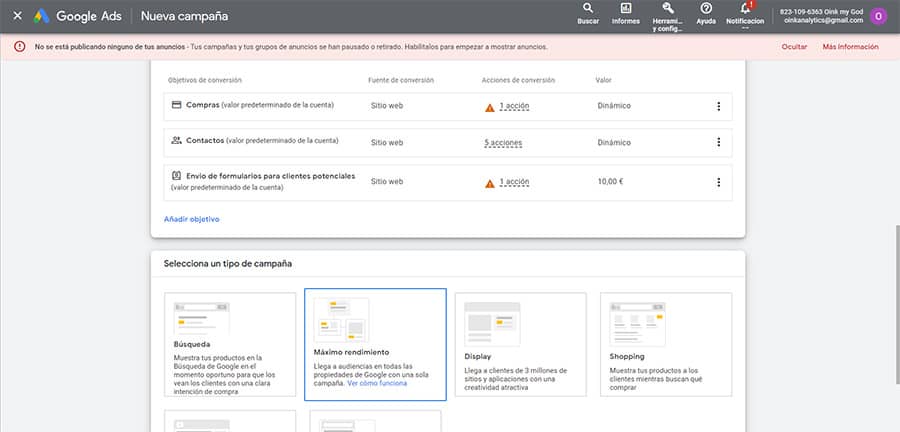
Task: Click the Máximo rendimiento card illustration
Action: (342, 320)
